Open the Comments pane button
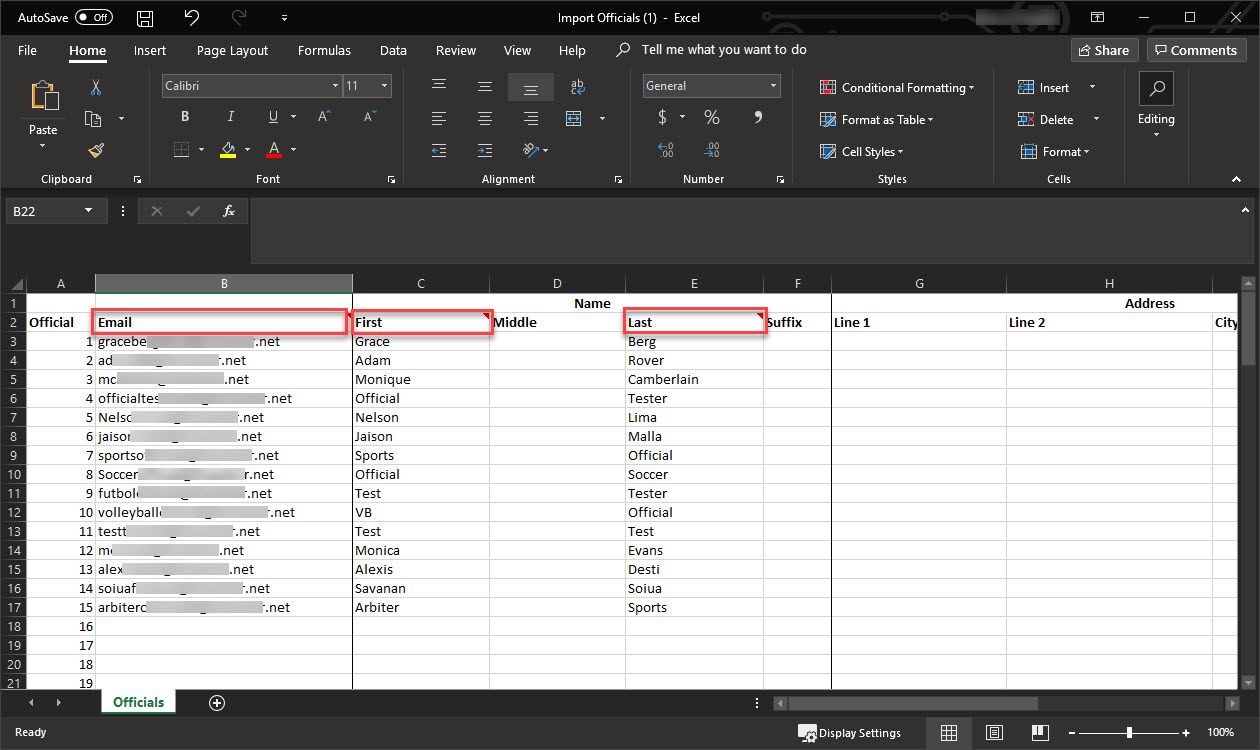1260x750 pixels. tap(1196, 50)
